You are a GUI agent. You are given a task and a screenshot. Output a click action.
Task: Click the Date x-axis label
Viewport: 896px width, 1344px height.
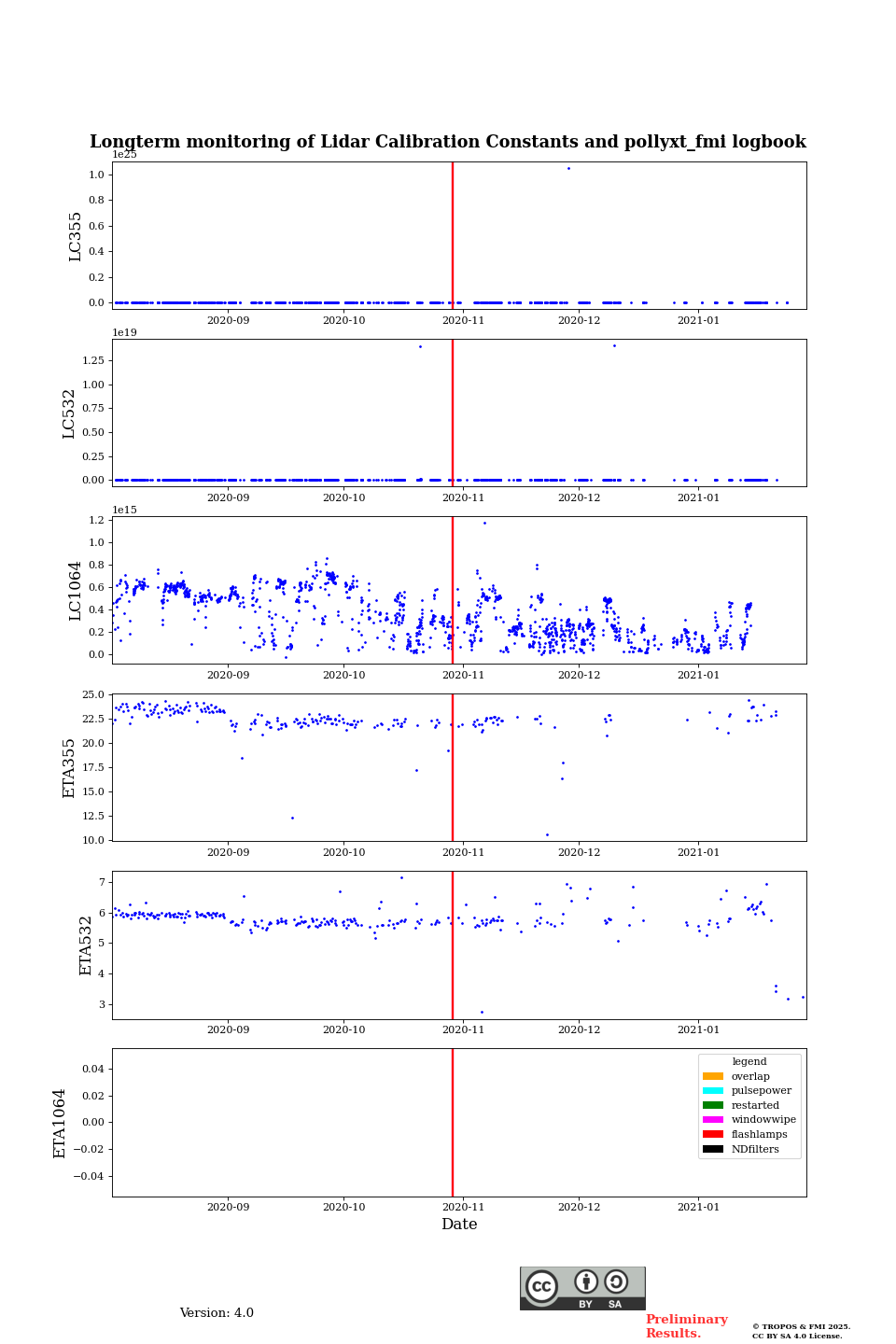pyautogui.click(x=459, y=1225)
